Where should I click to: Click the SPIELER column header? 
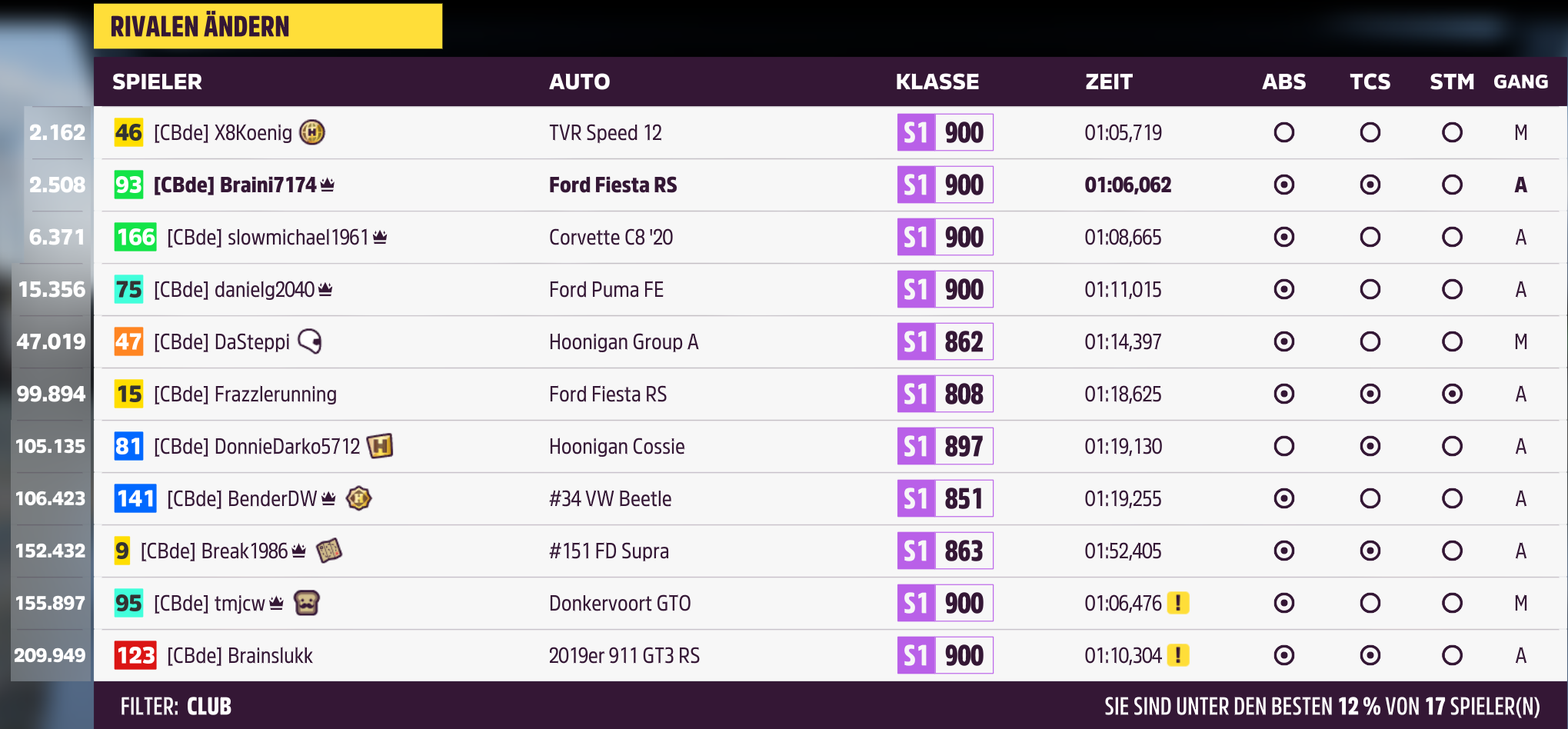coord(157,82)
